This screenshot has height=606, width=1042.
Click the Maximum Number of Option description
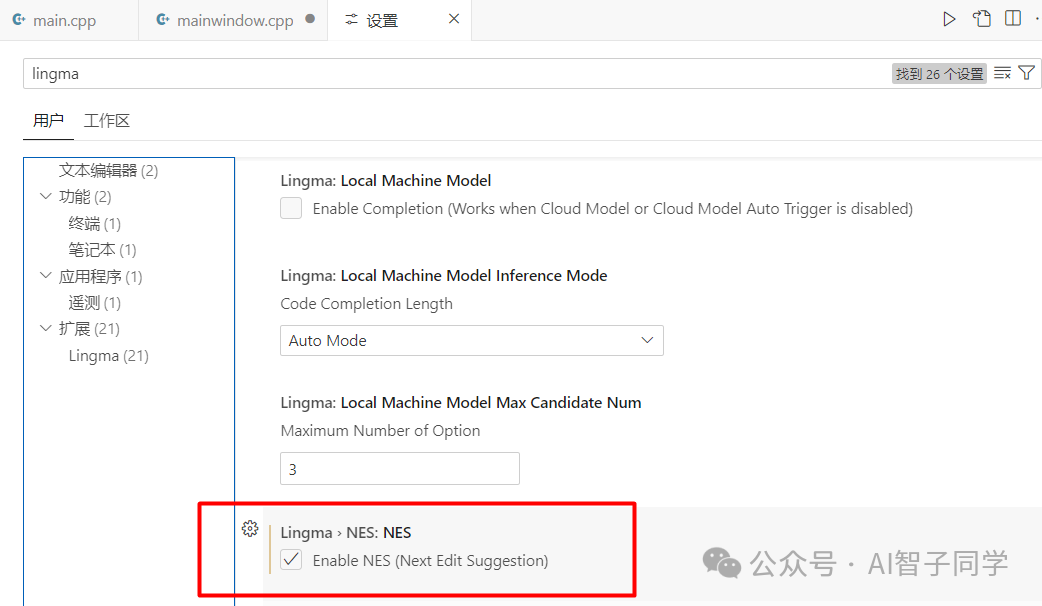tap(380, 431)
